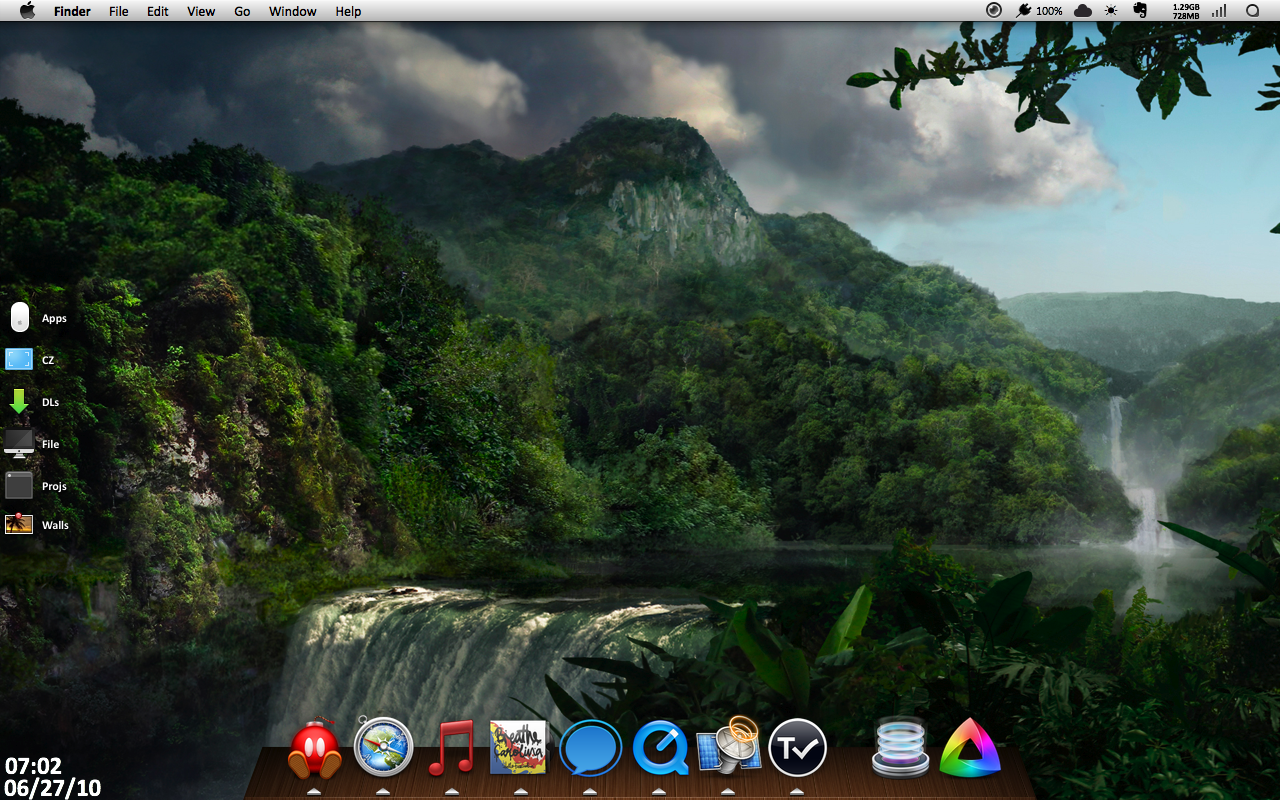
Task: Open the Window menu
Action: [x=292, y=11]
